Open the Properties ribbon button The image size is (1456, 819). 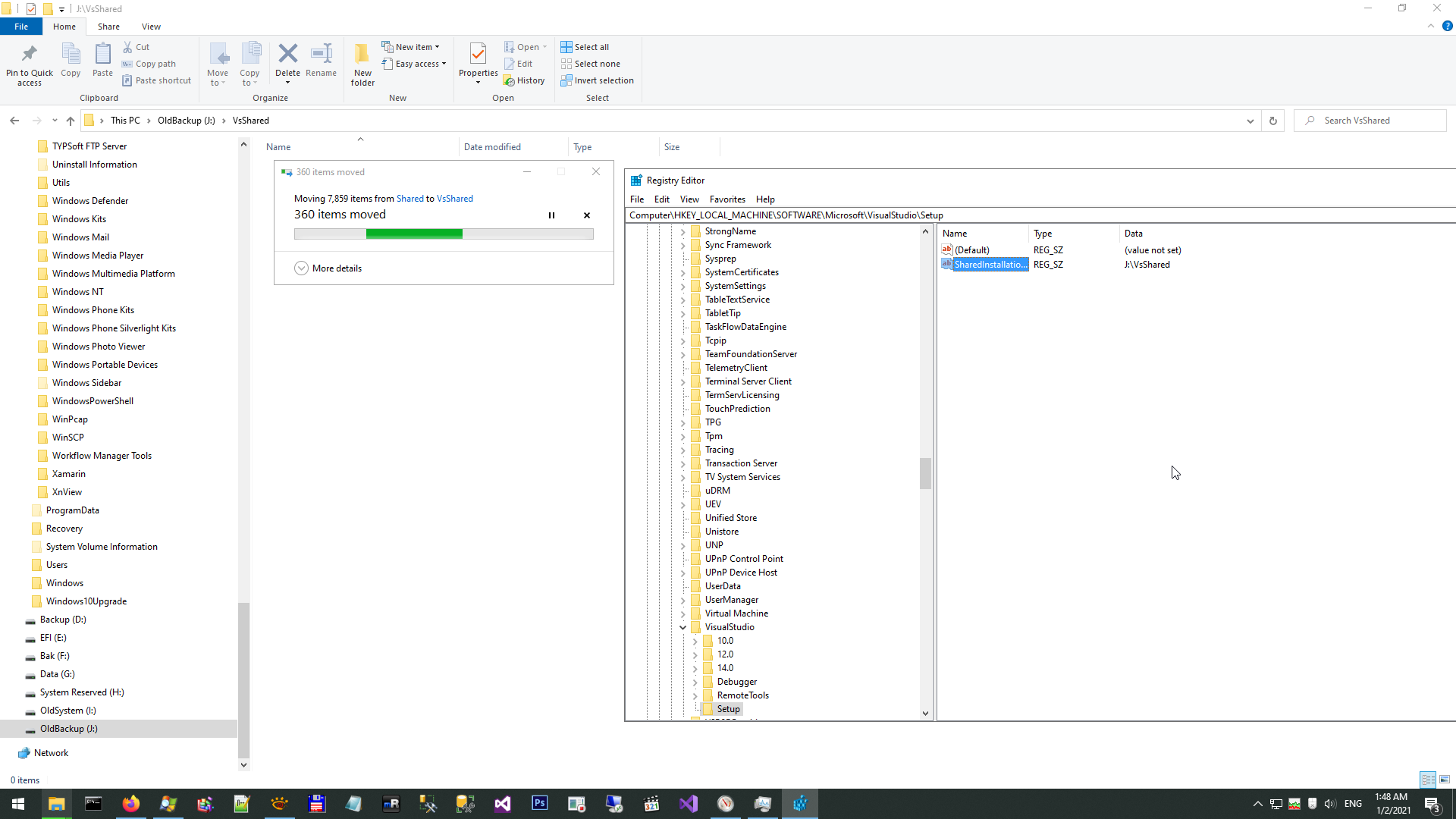click(478, 55)
